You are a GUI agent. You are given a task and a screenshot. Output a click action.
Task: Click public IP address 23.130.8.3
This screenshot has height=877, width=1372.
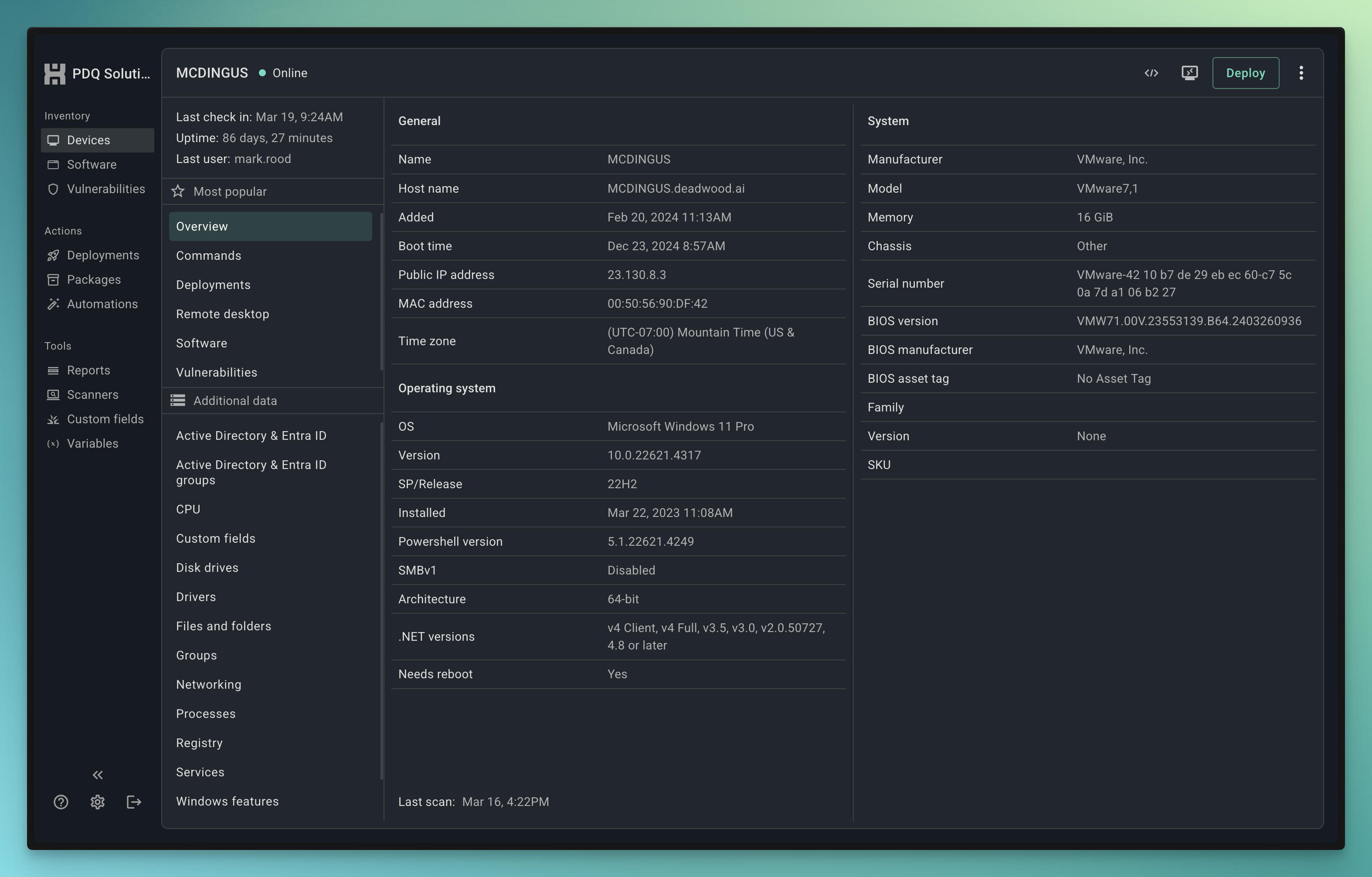[636, 275]
